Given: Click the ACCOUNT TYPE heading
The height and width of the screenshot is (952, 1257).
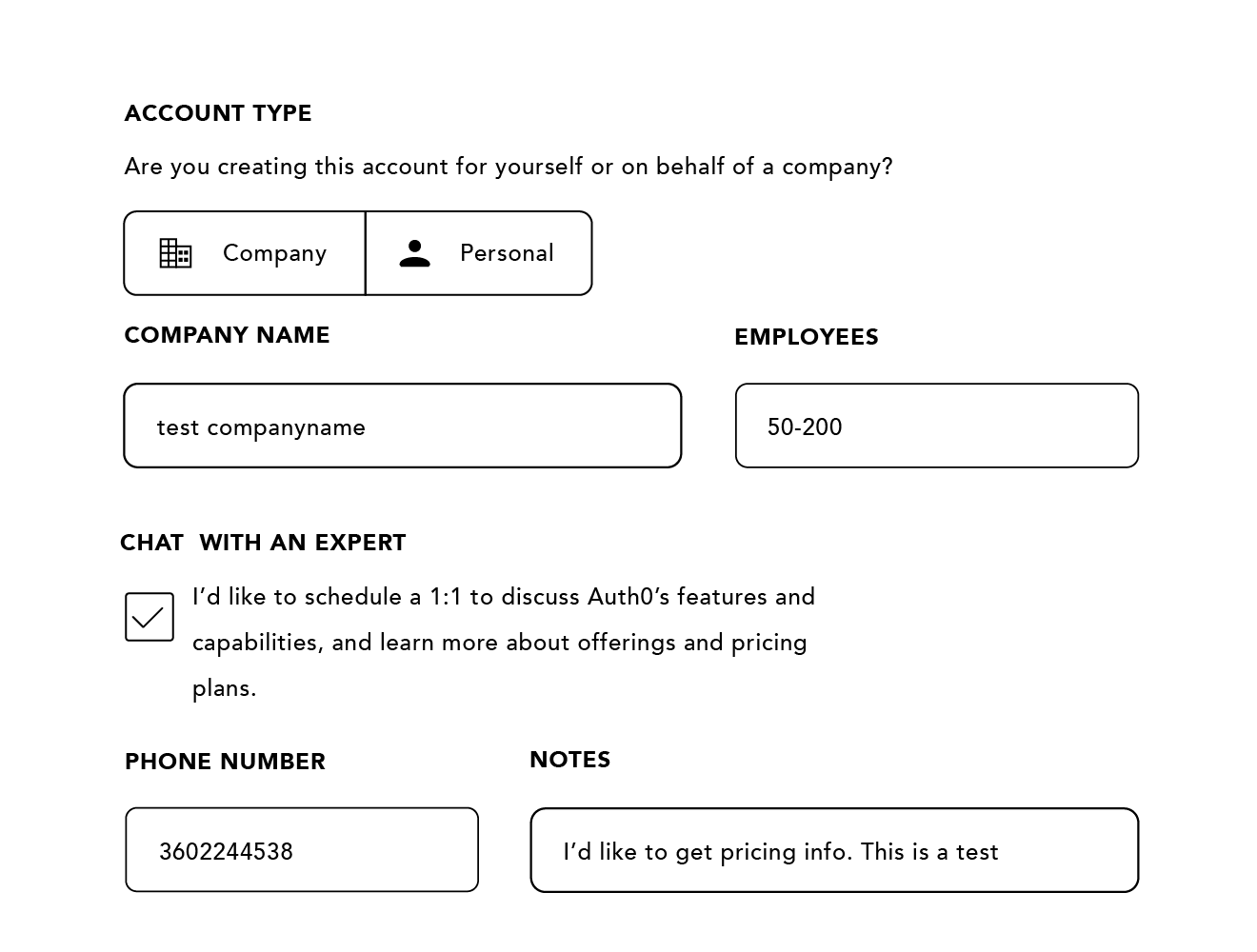Looking at the screenshot, I should (218, 112).
